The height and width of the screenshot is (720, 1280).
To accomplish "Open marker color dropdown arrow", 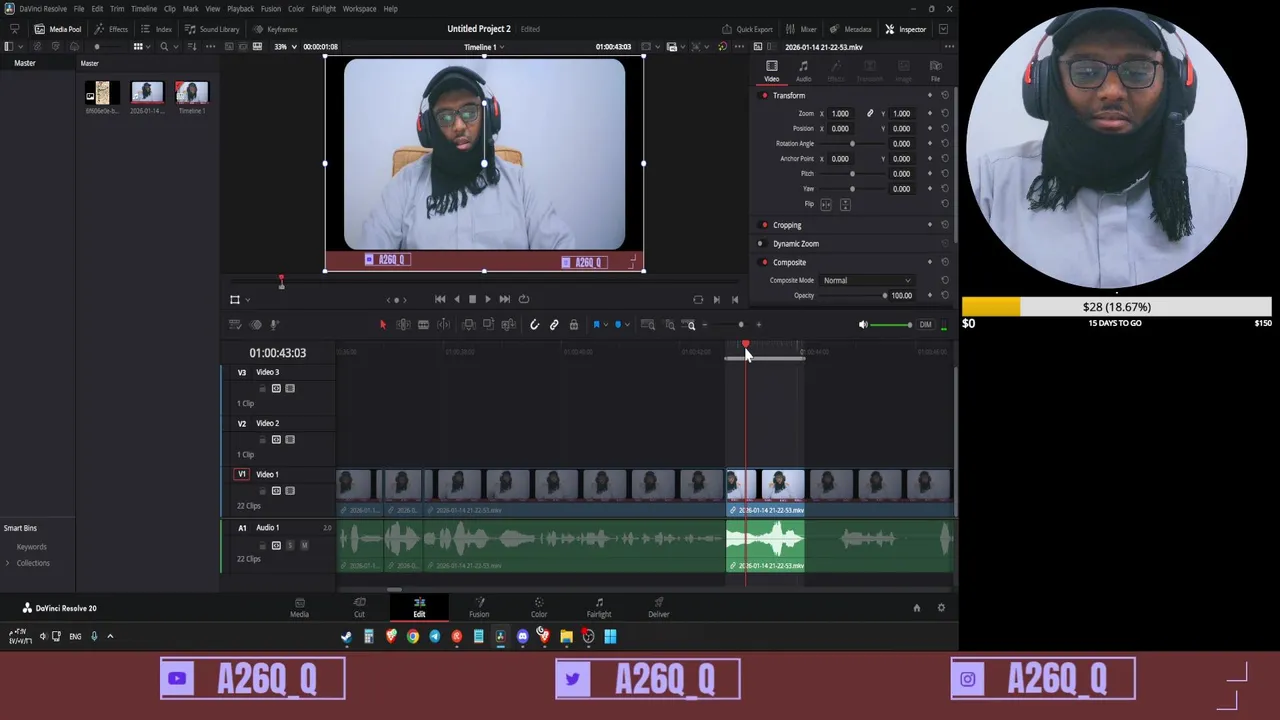I will [x=626, y=325].
